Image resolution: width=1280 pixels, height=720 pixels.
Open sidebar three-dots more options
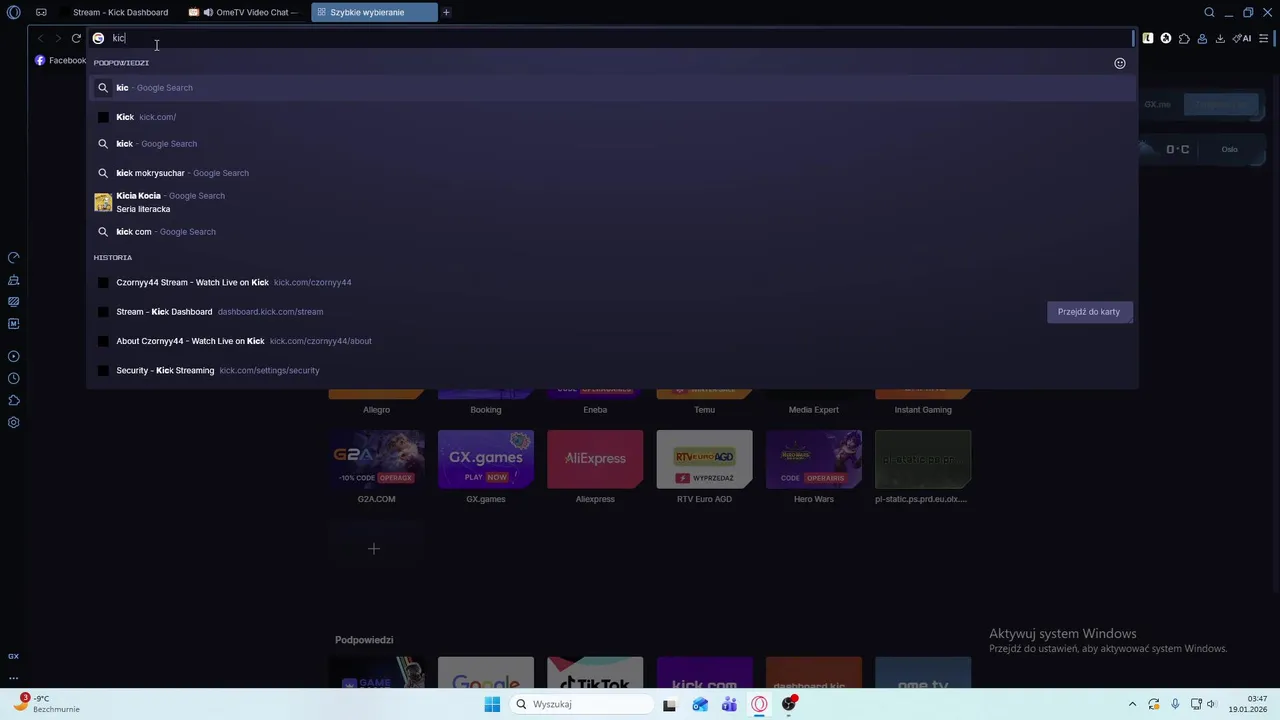coord(14,678)
